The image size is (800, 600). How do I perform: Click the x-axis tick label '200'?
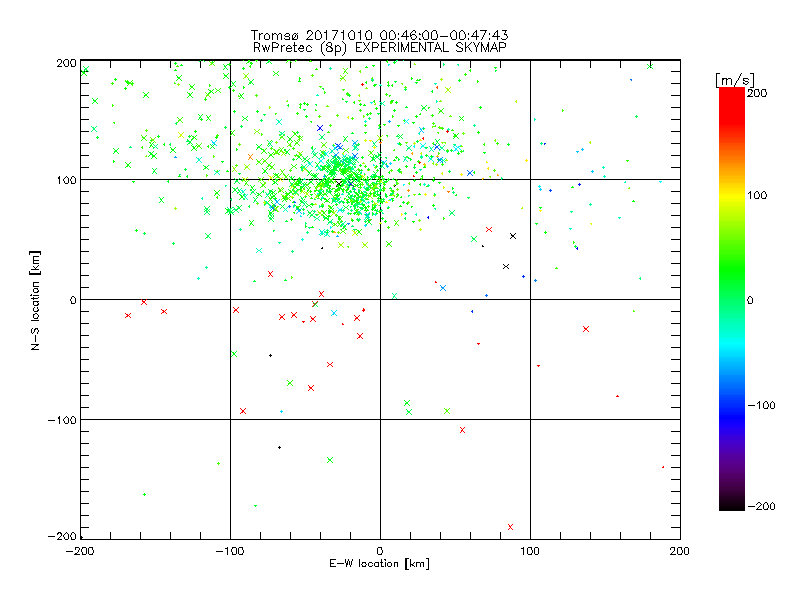tap(680, 551)
